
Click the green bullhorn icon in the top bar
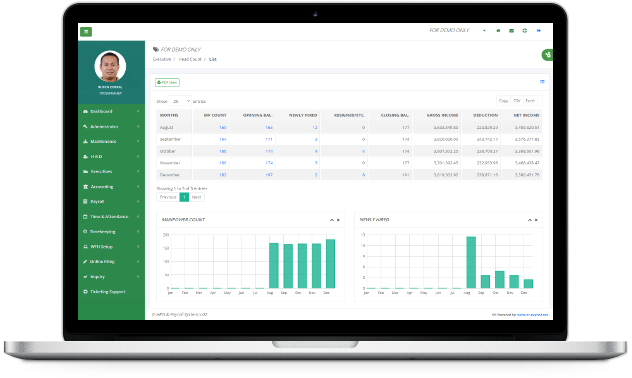[498, 31]
